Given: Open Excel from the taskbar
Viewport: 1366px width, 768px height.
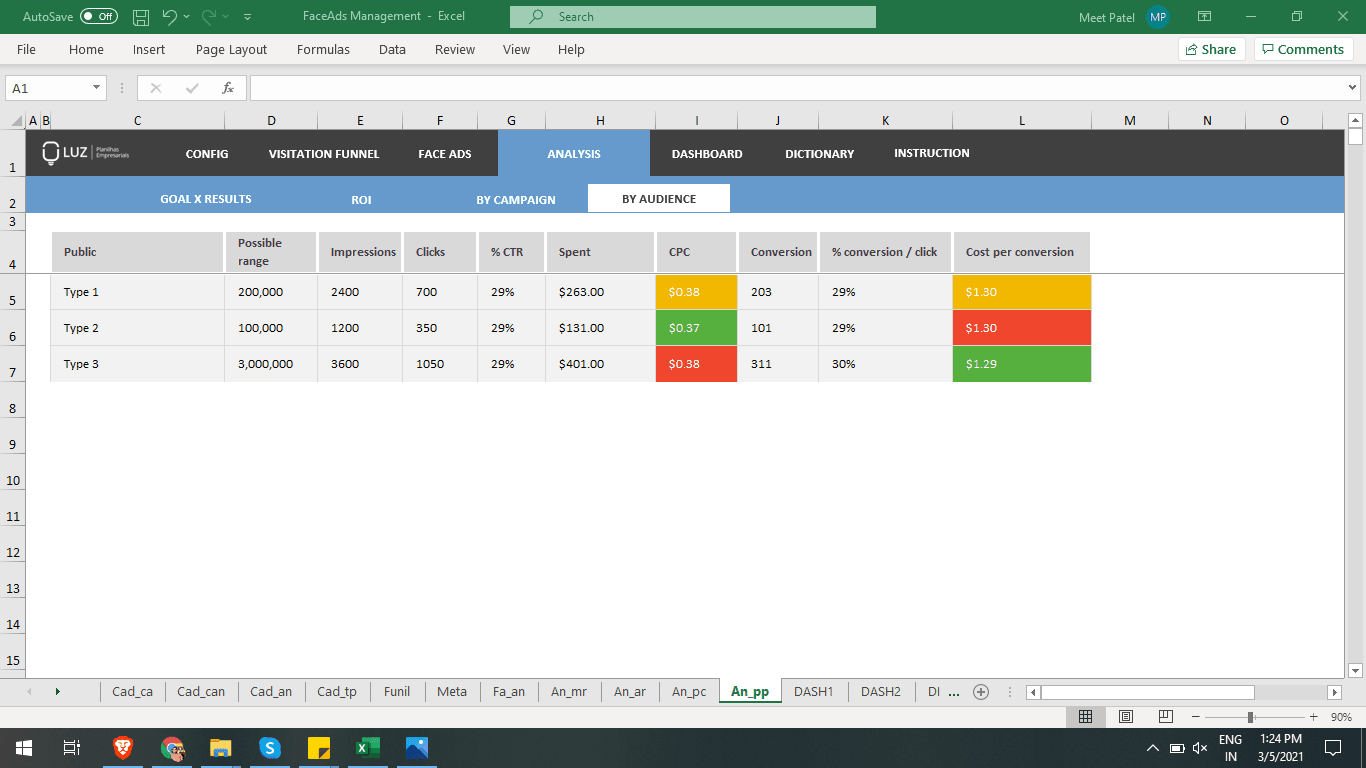Looking at the screenshot, I should click(x=368, y=747).
